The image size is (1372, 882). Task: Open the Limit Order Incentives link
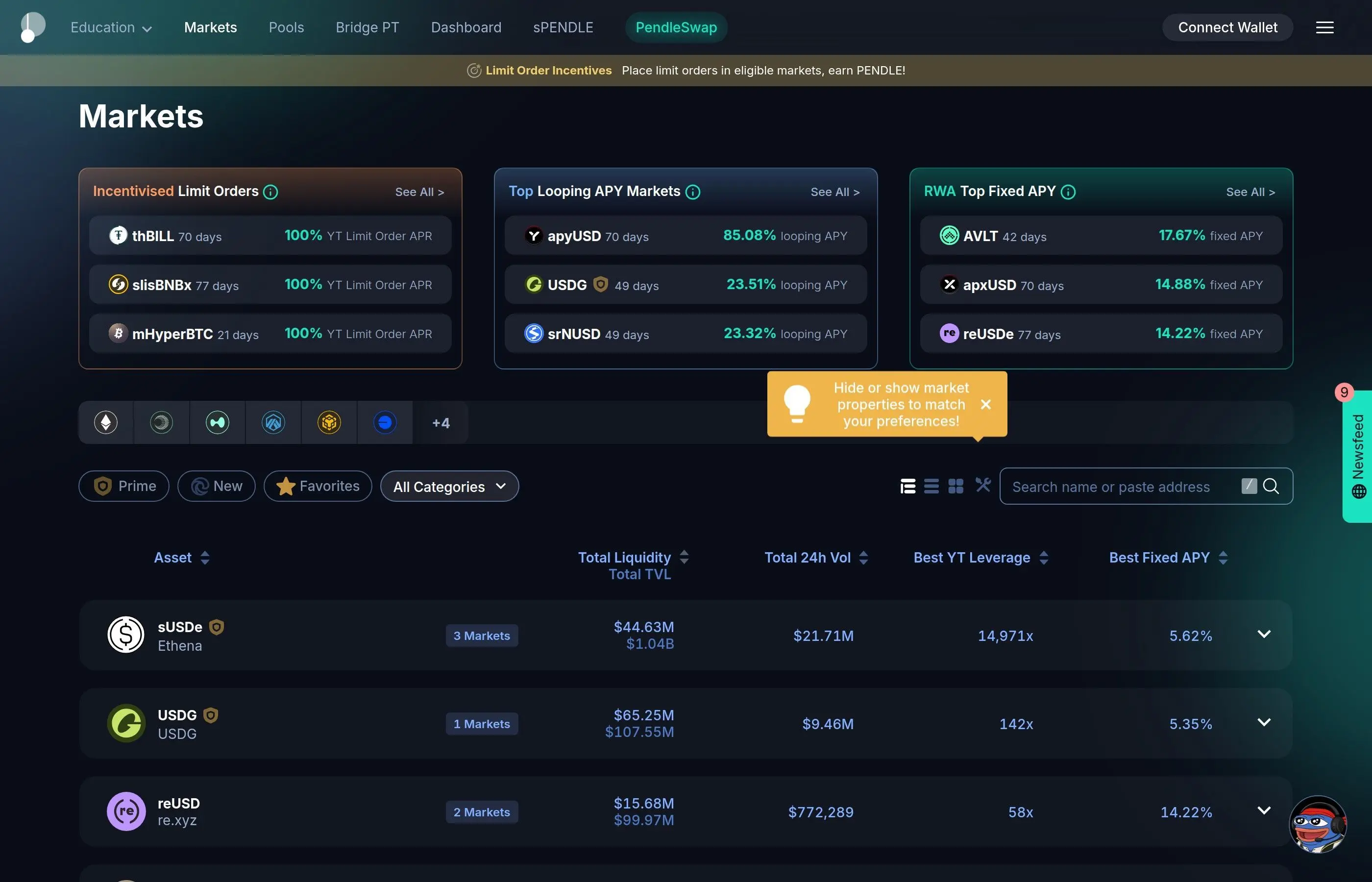click(549, 71)
